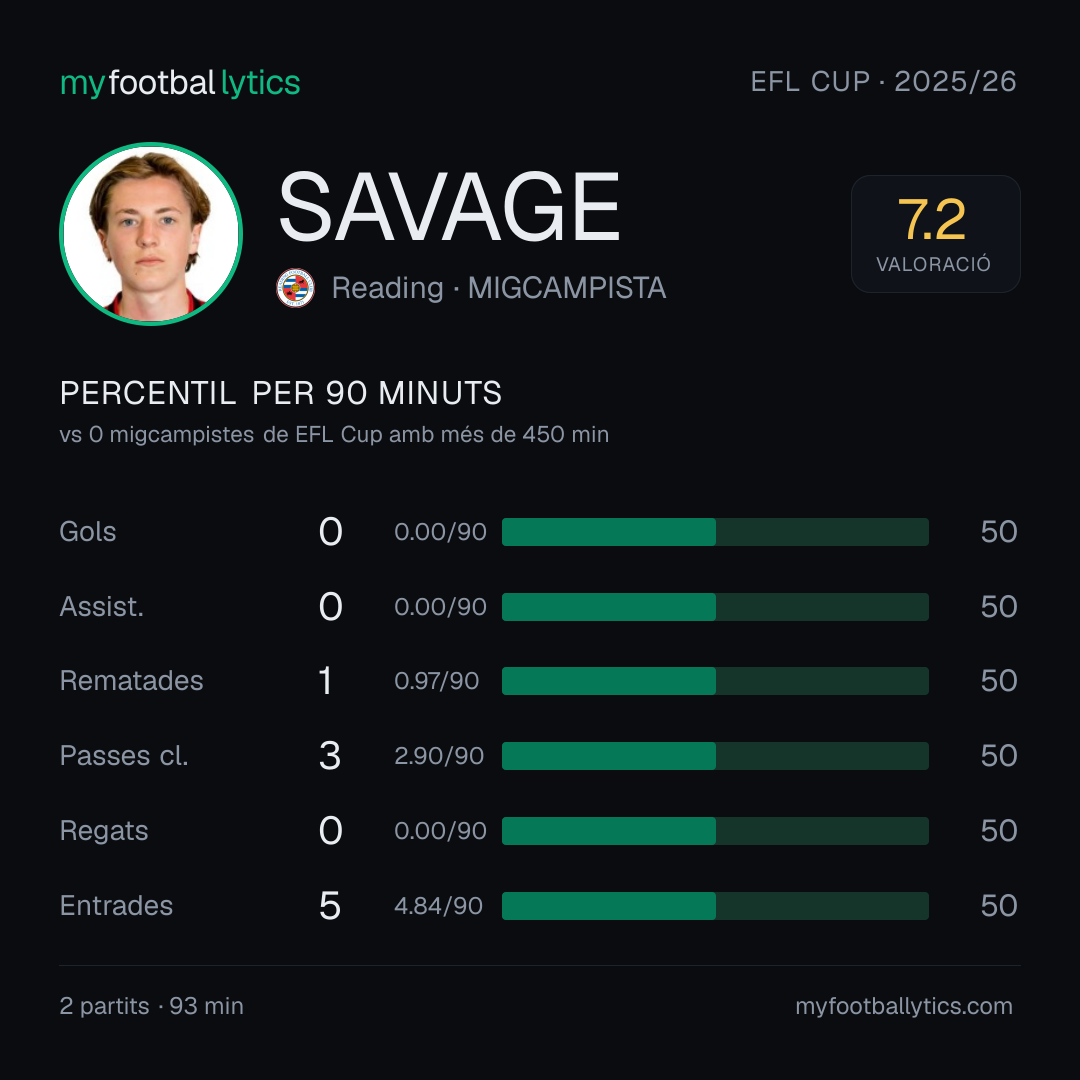
Task: Click the SAVAGE player name heading
Action: click(449, 207)
